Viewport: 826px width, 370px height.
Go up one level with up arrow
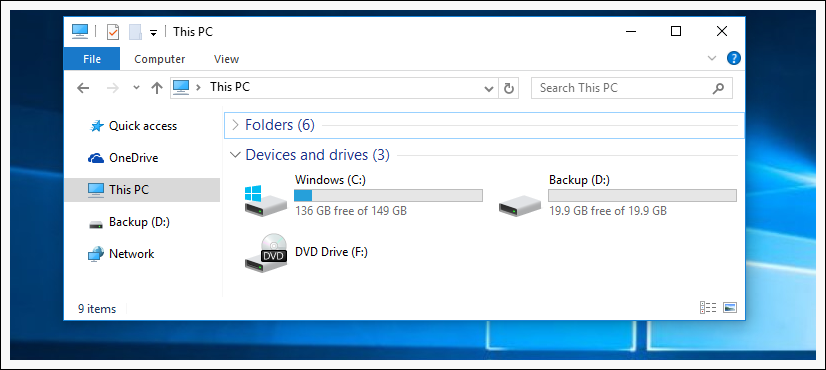[x=157, y=88]
